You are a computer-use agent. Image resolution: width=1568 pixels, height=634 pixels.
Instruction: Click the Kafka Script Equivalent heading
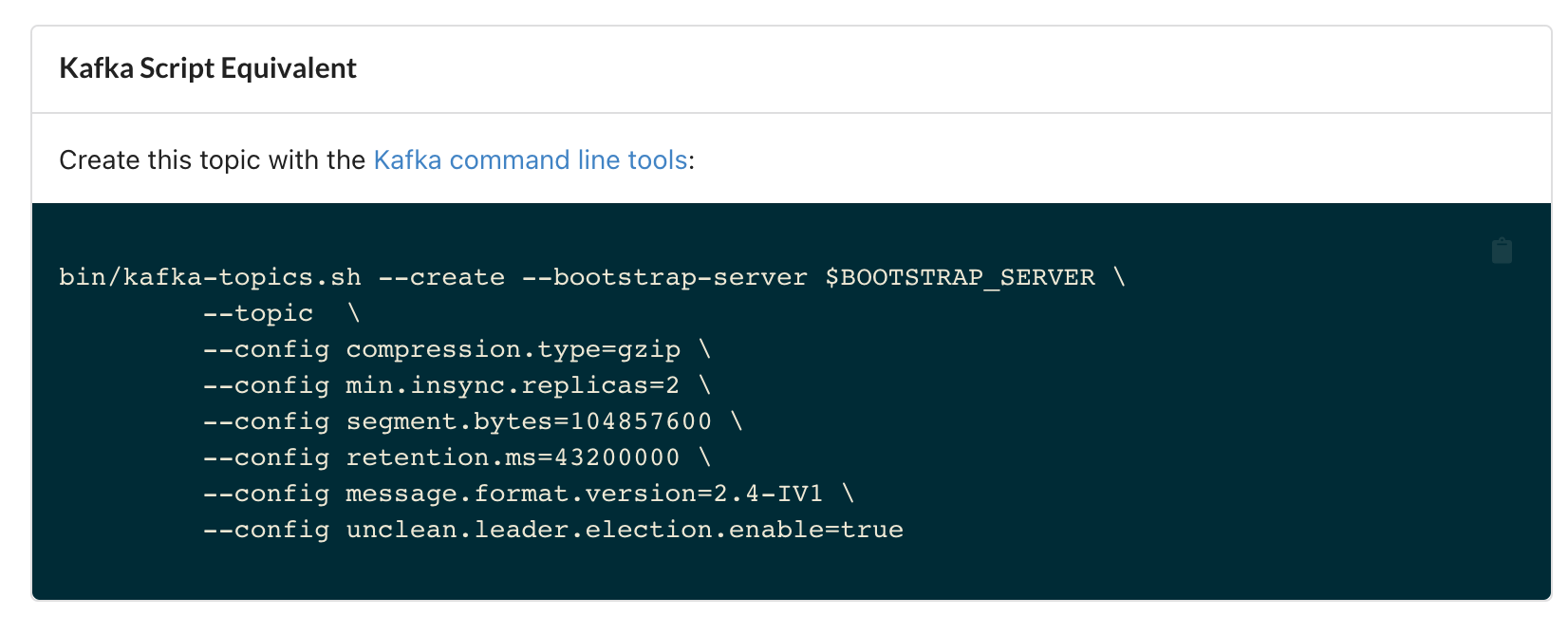coord(208,68)
